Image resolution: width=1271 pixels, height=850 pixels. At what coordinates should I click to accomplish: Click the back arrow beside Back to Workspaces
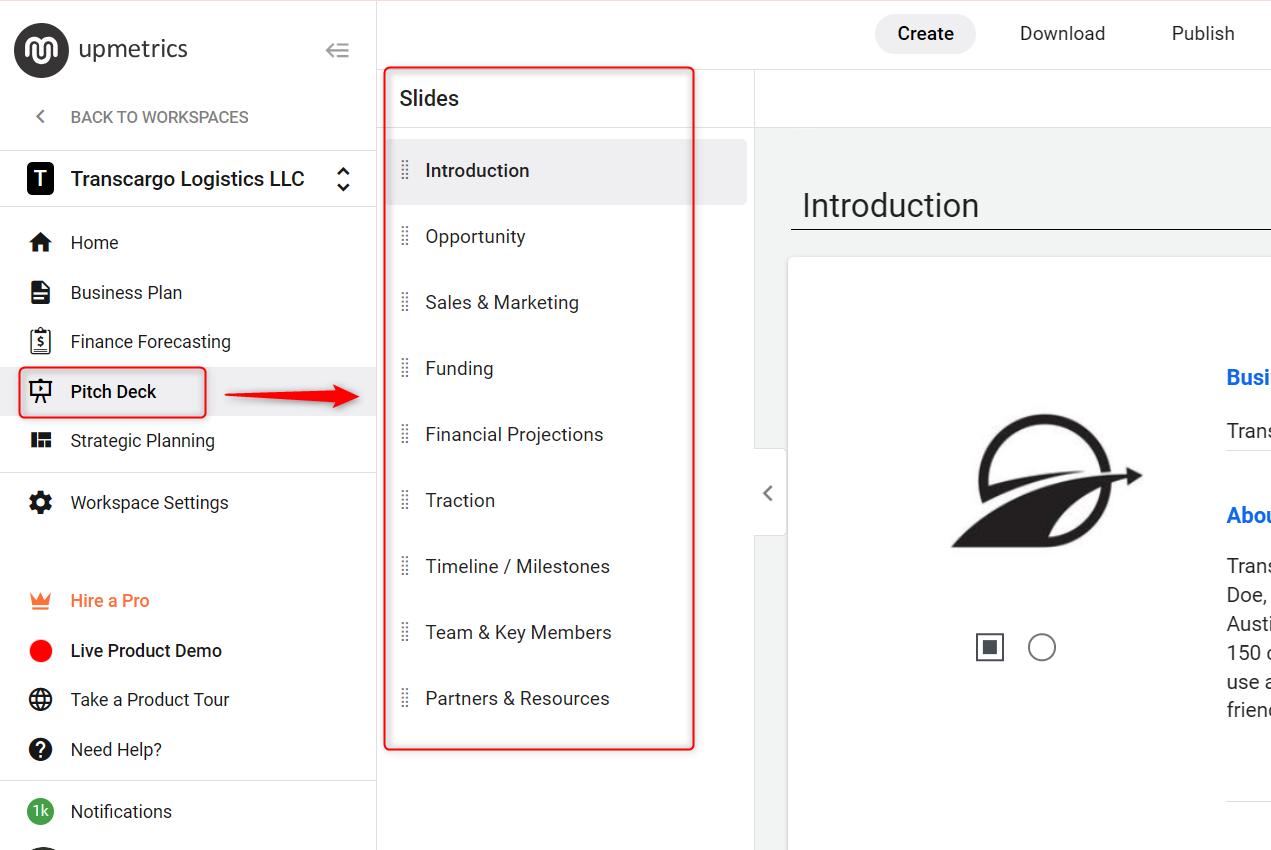[40, 117]
